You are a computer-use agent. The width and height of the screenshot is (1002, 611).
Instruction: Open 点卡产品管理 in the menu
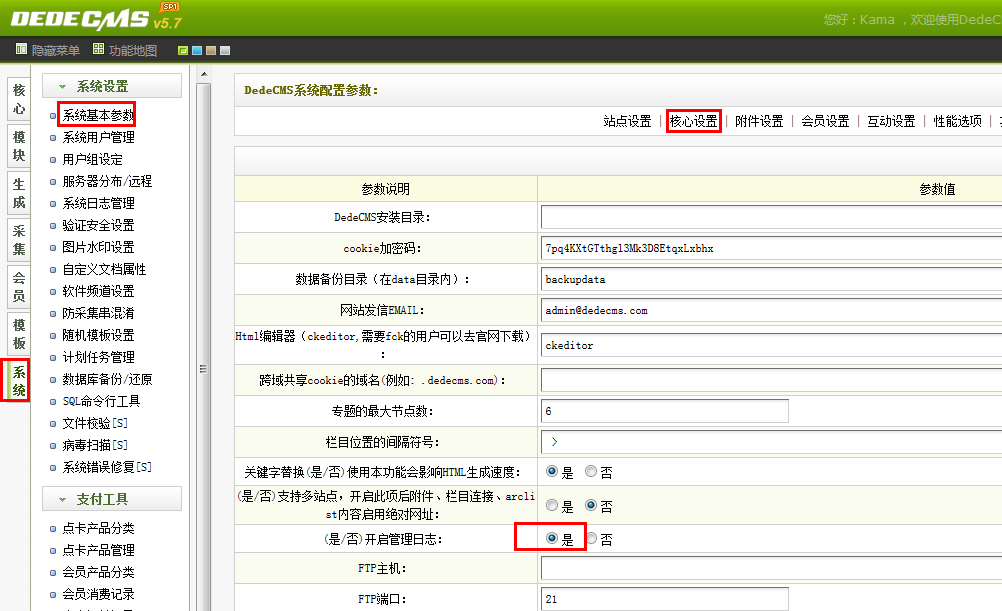[x=98, y=550]
